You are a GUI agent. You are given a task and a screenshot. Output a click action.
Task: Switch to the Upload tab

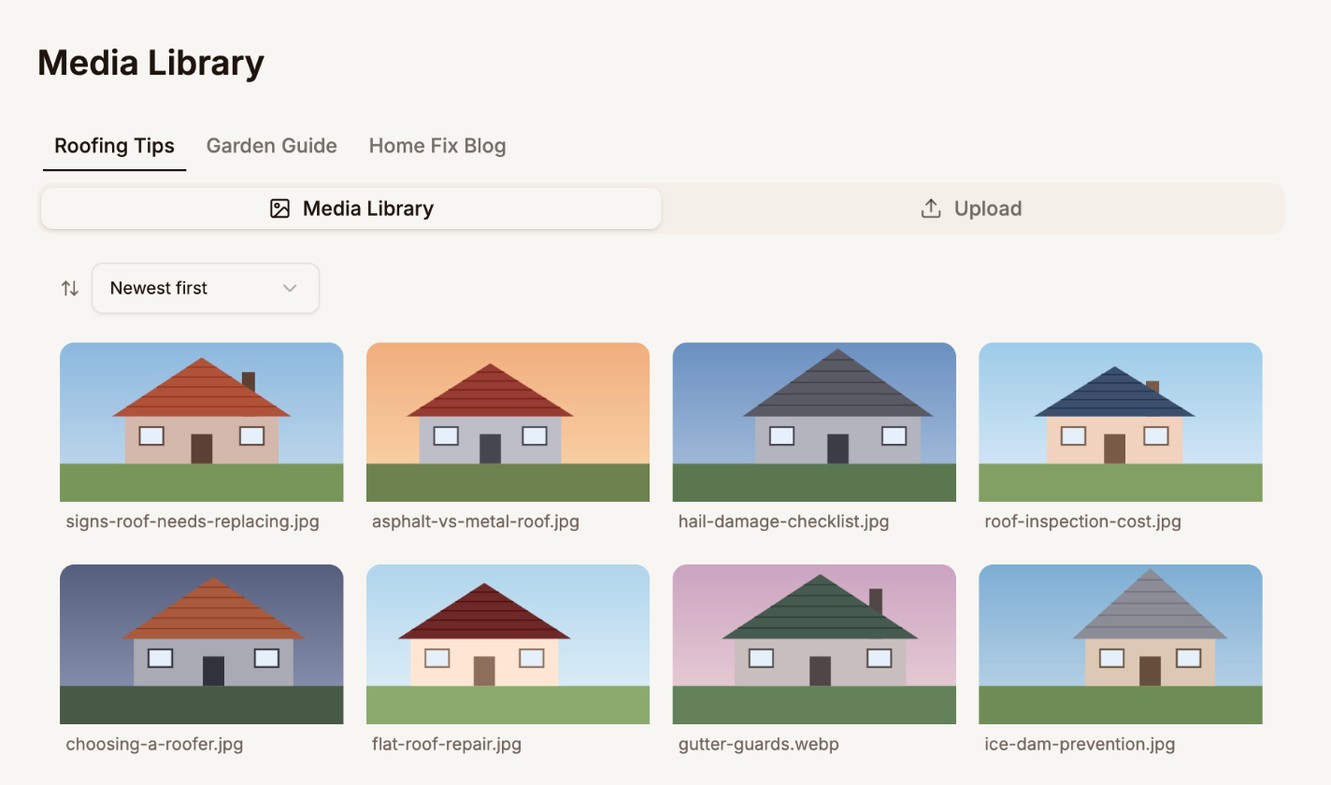coord(971,208)
